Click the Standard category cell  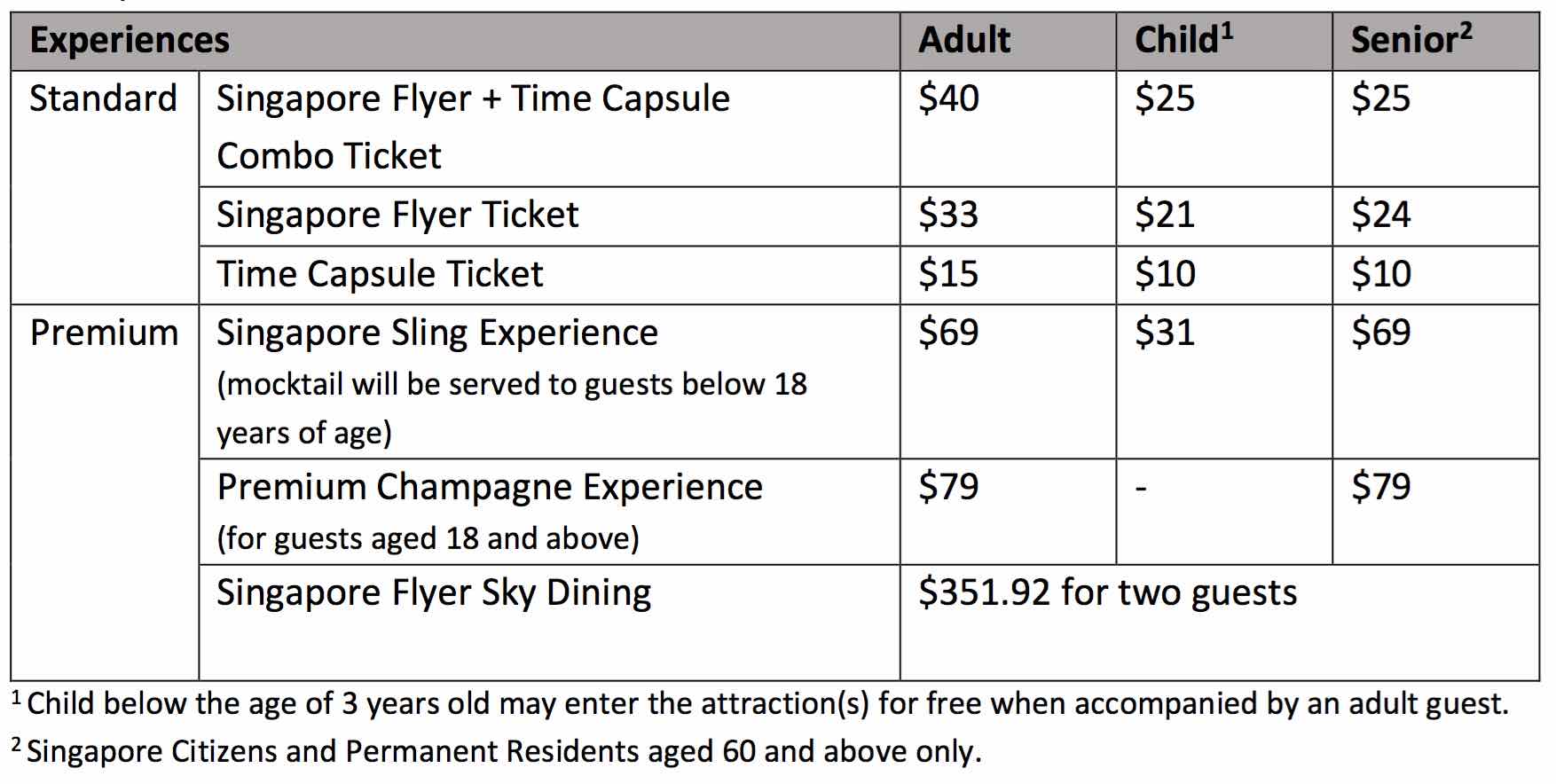(103, 98)
